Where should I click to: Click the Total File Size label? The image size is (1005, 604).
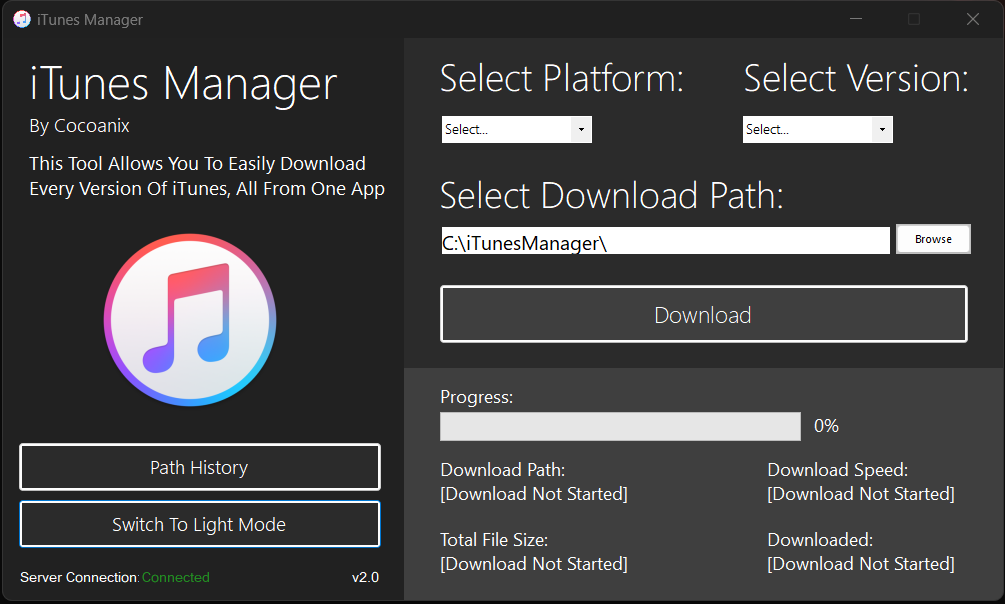point(495,539)
